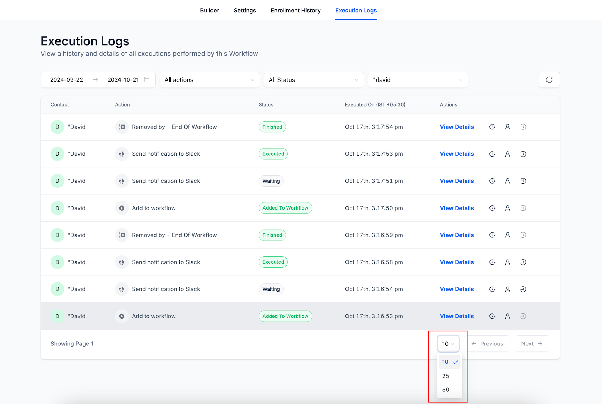This screenshot has width=602, height=404.
Task: Open the rows-per-page dropdown showing 10
Action: click(x=448, y=344)
